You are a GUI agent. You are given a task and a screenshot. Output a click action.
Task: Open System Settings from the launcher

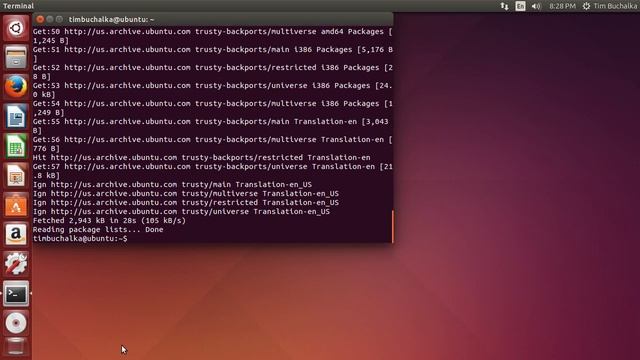pyautogui.click(x=16, y=264)
